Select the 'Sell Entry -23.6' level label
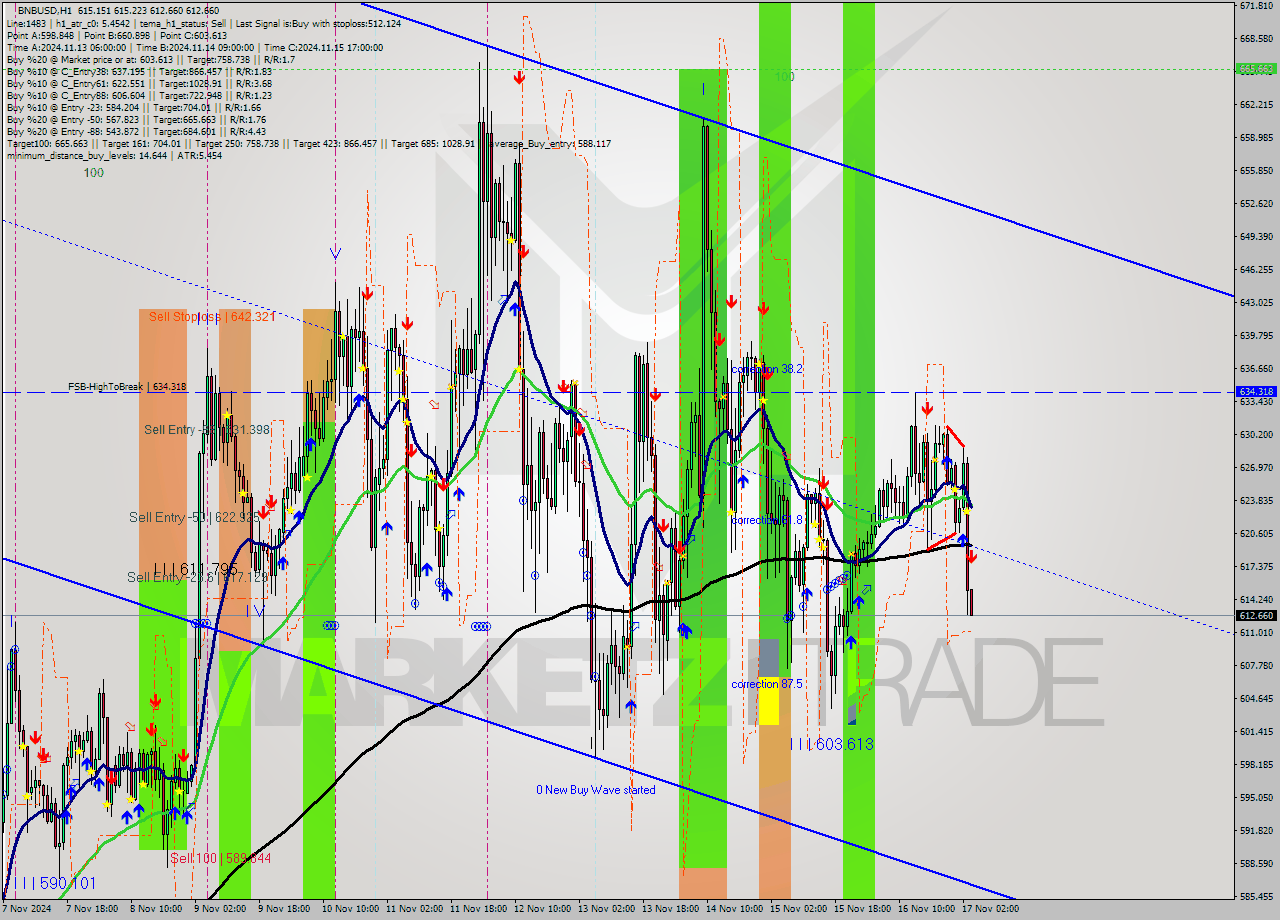The image size is (1280, 920). click(198, 577)
